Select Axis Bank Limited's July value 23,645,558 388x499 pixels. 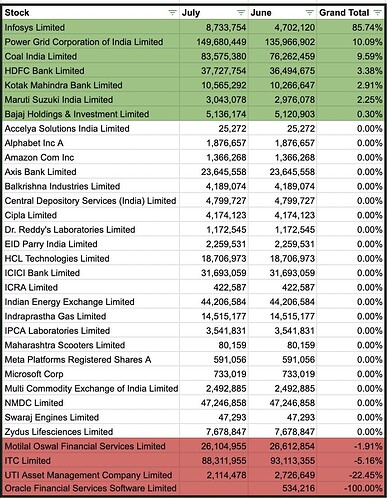click(x=214, y=172)
